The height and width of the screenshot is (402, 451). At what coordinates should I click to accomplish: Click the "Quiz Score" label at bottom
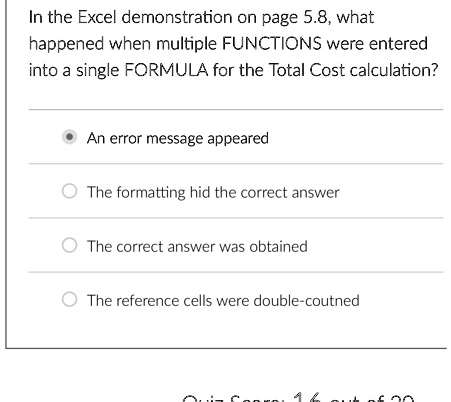(x=233, y=398)
